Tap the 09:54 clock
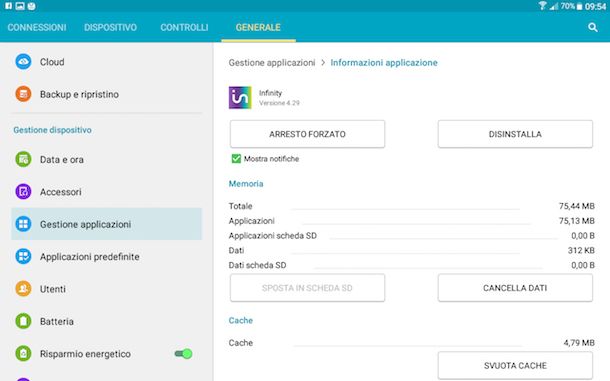 (x=595, y=6)
